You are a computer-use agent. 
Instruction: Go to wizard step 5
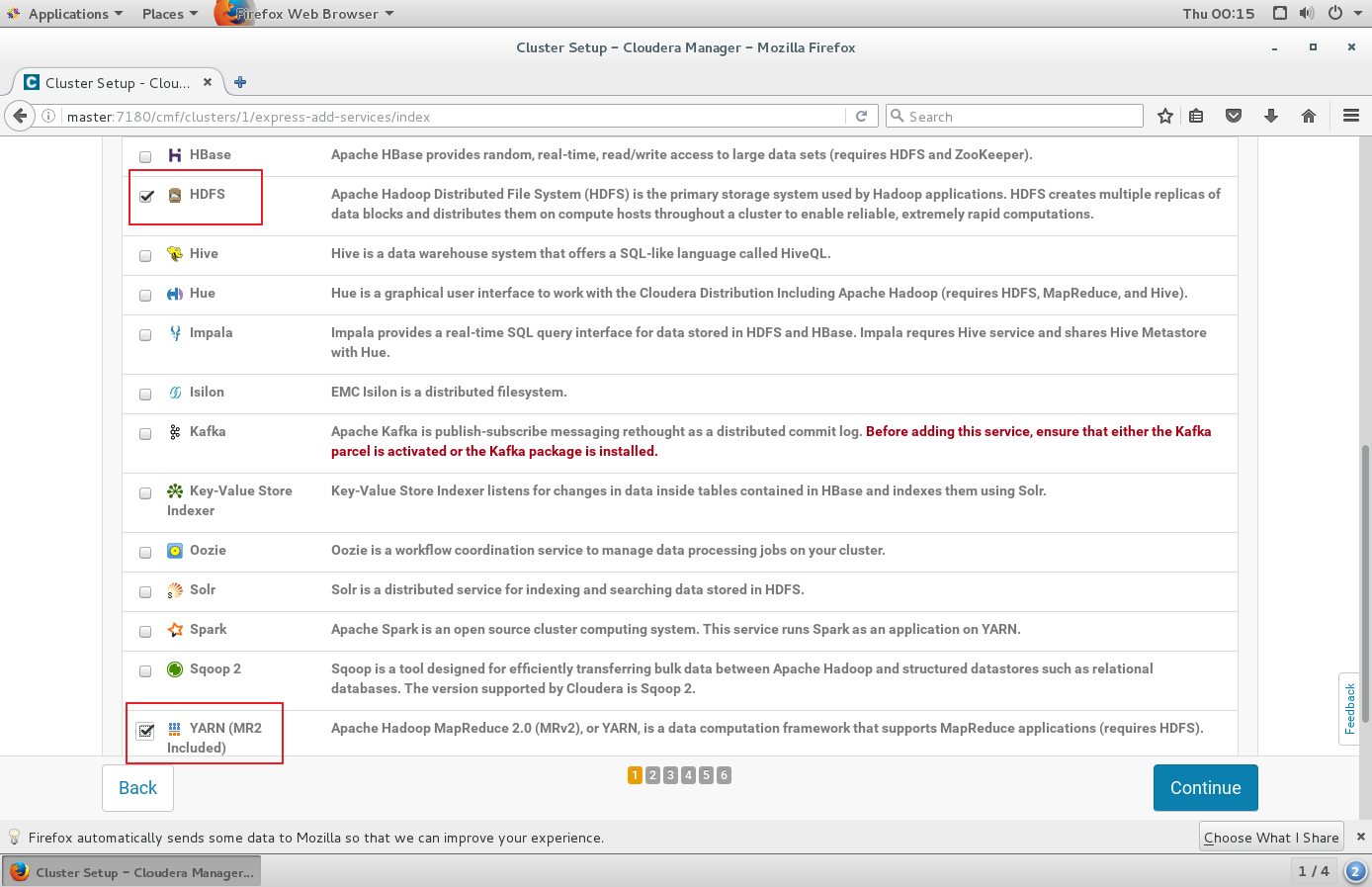(706, 775)
